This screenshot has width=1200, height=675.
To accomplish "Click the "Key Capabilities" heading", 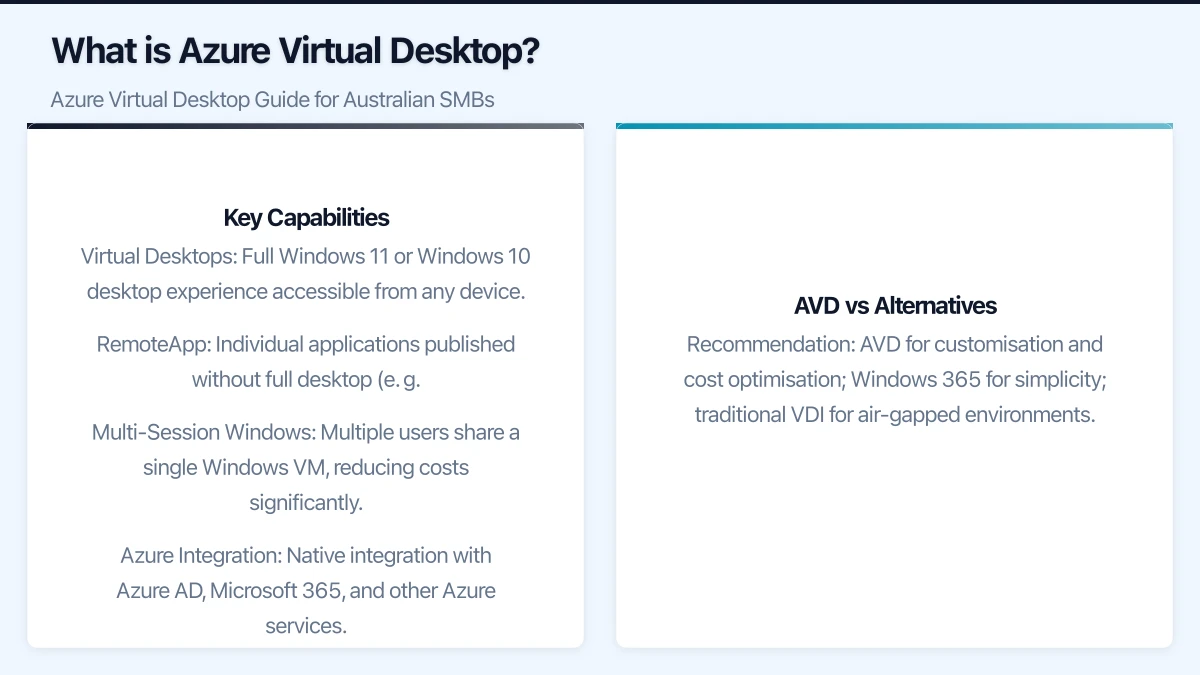I will (x=306, y=218).
